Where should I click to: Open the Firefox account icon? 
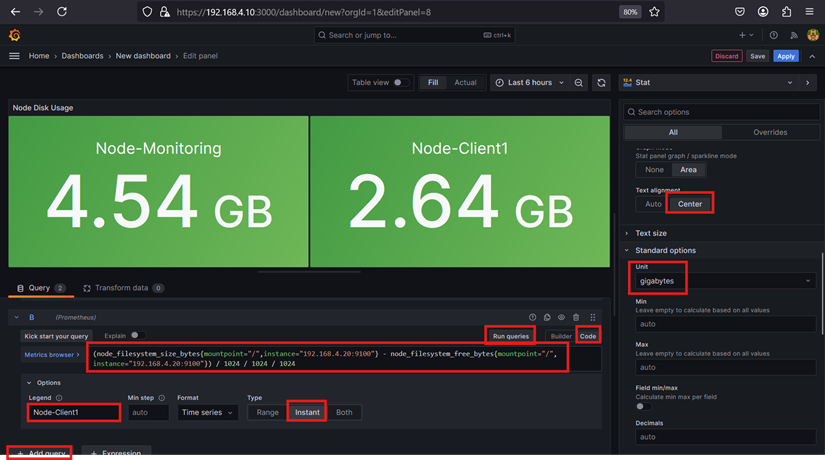pyautogui.click(x=763, y=12)
